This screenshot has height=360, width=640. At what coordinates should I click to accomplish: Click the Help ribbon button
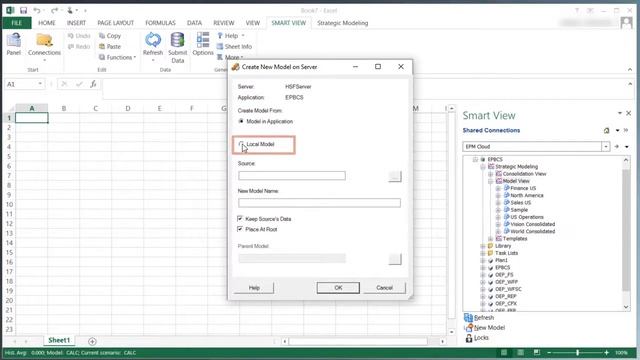point(231,36)
